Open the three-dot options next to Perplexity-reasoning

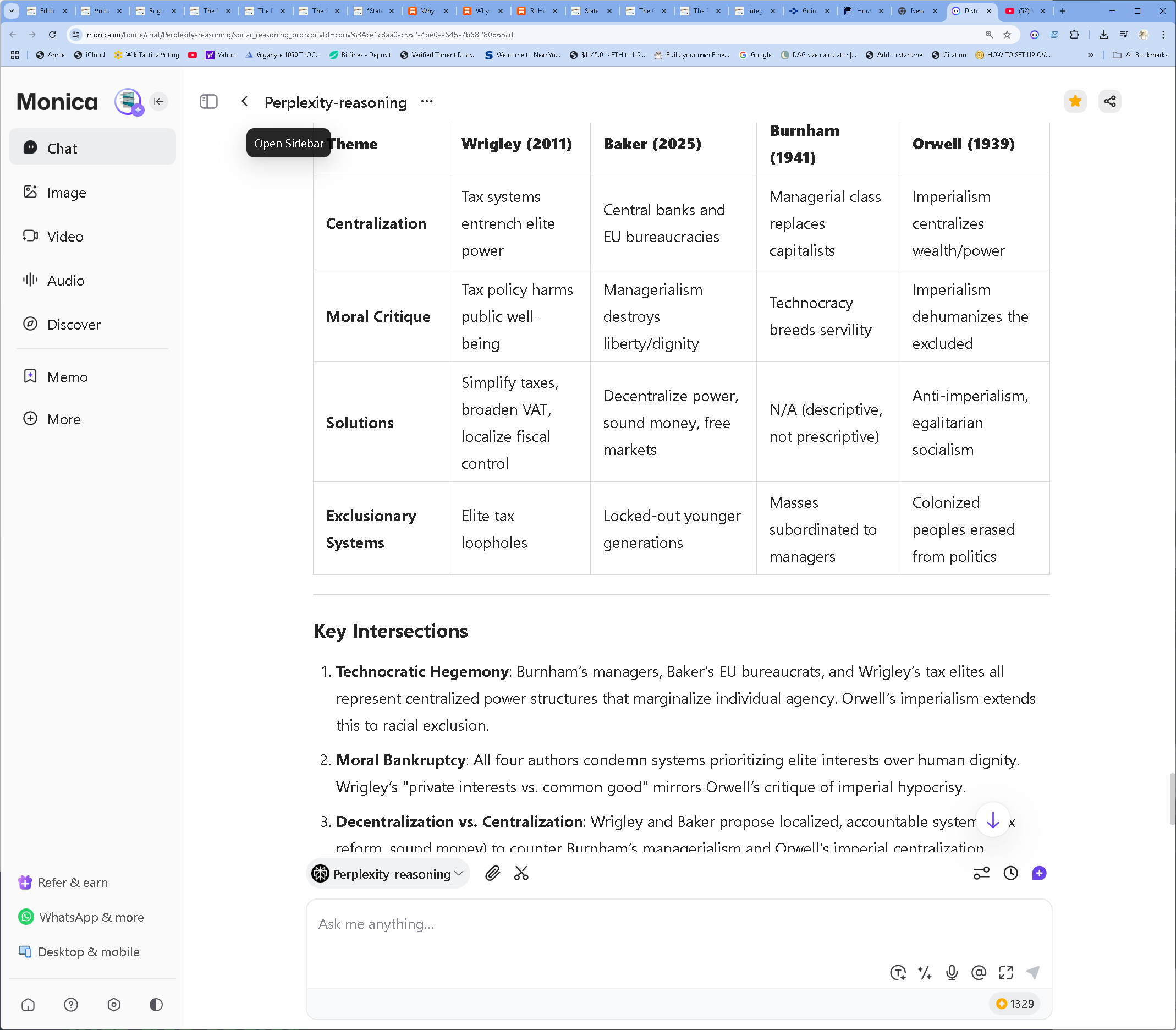[x=427, y=102]
